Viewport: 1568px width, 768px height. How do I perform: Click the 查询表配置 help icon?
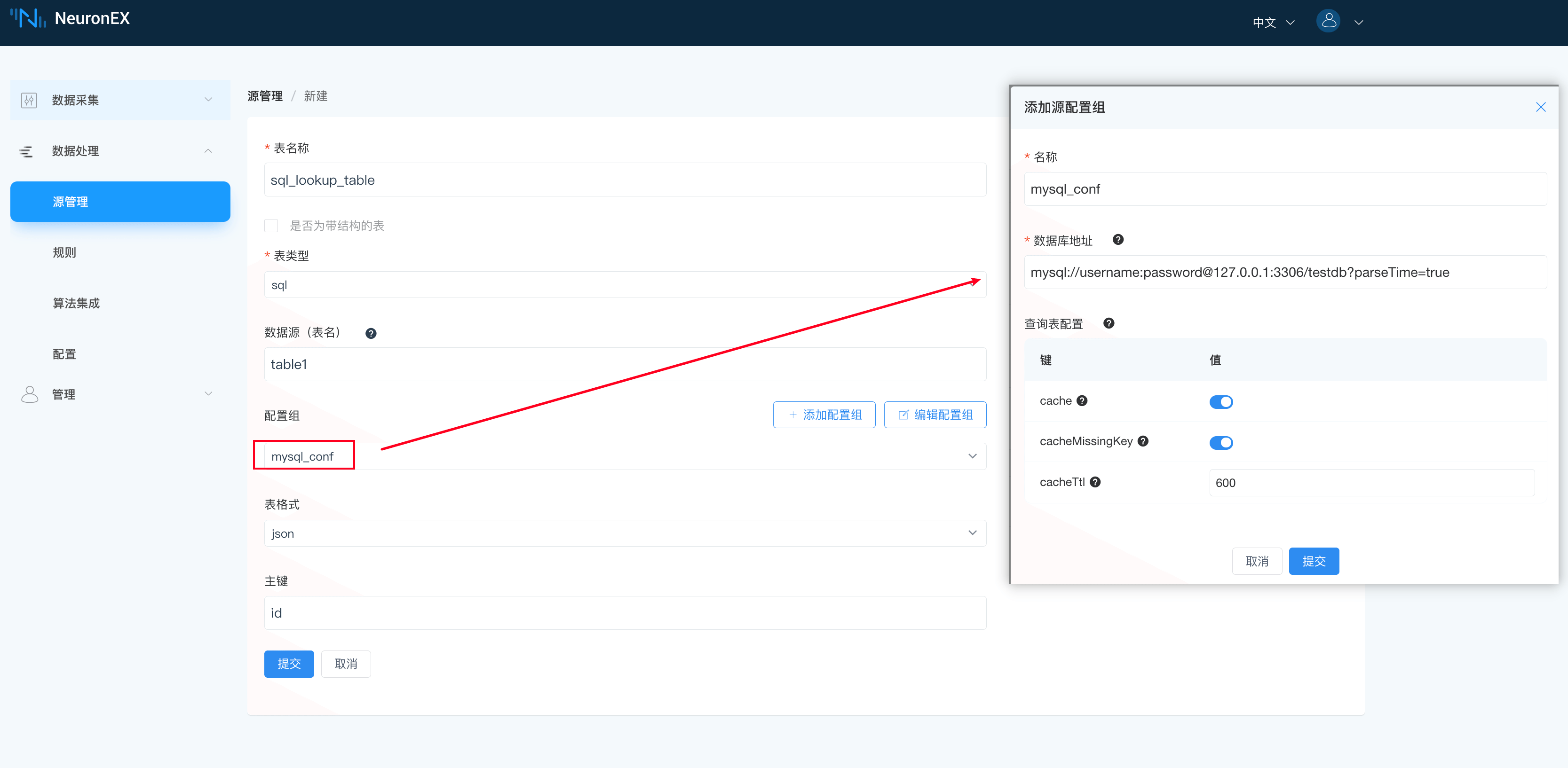coord(1109,323)
